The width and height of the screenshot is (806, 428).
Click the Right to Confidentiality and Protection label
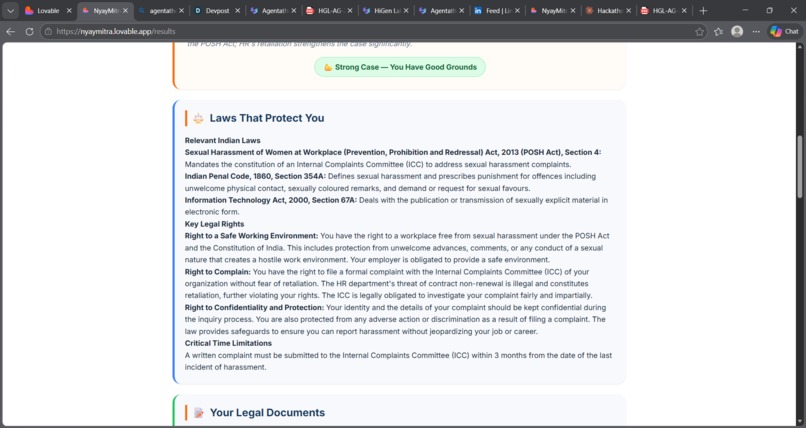[254, 307]
